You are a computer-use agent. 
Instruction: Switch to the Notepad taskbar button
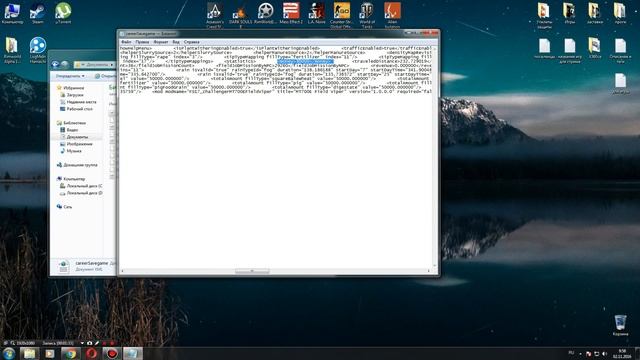click(133, 353)
